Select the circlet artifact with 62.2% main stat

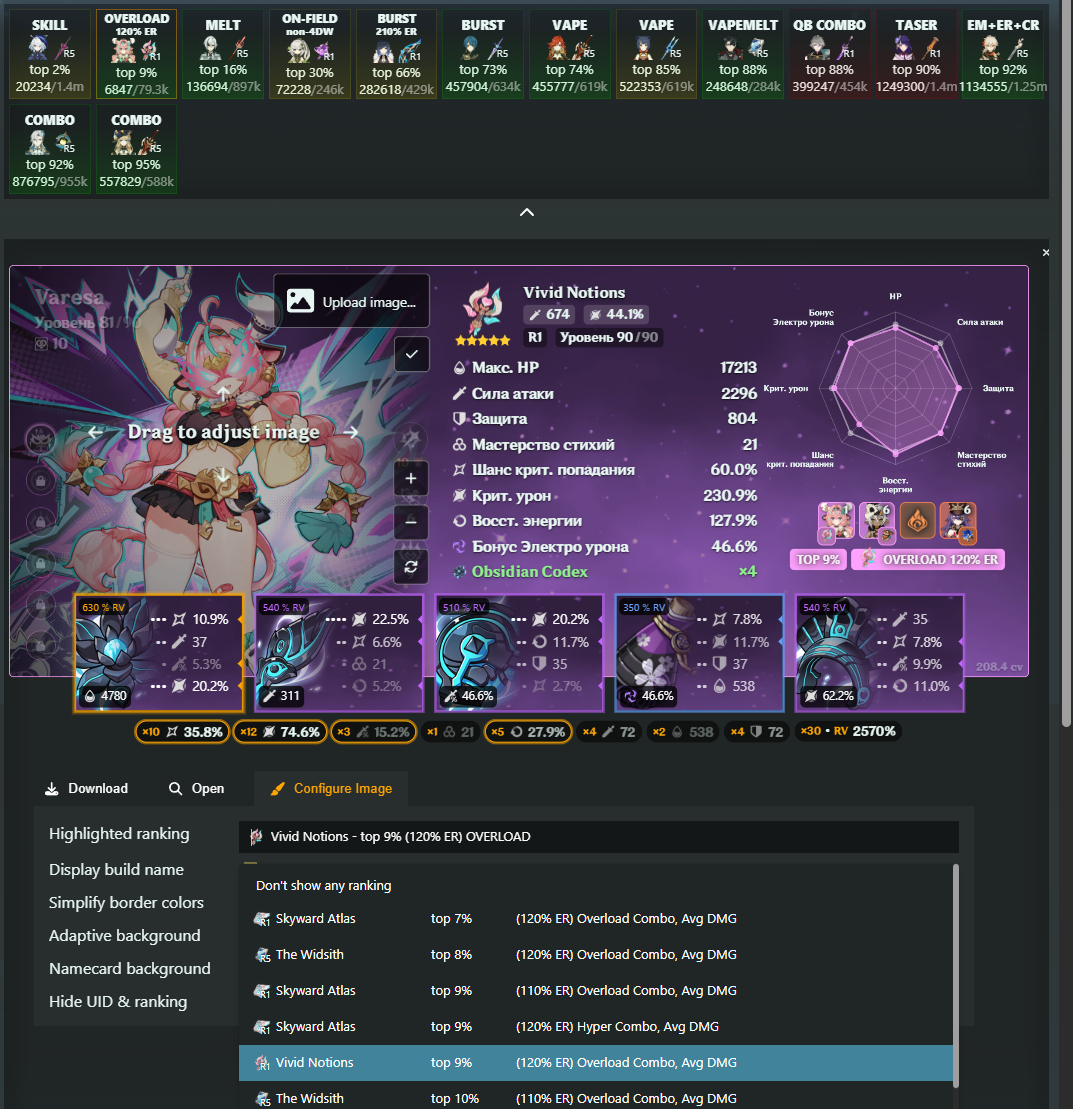[x=879, y=652]
